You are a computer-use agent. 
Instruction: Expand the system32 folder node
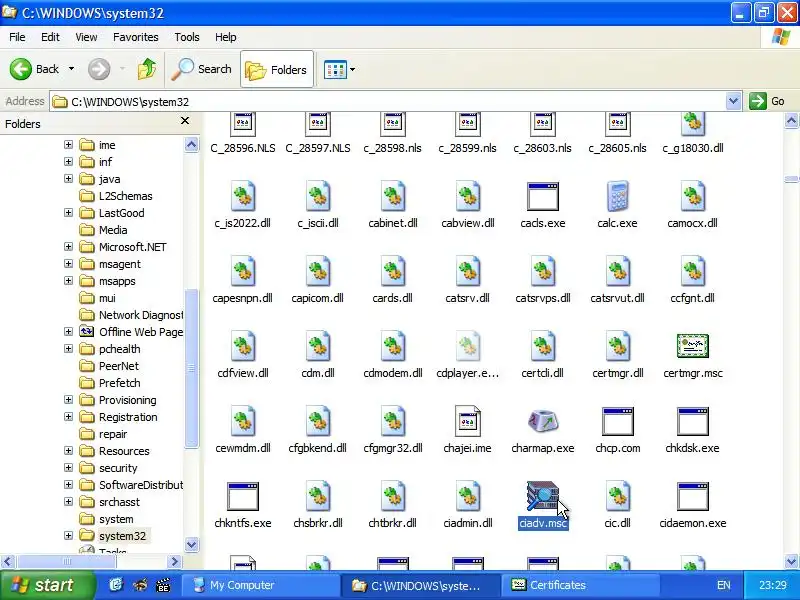(x=68, y=535)
